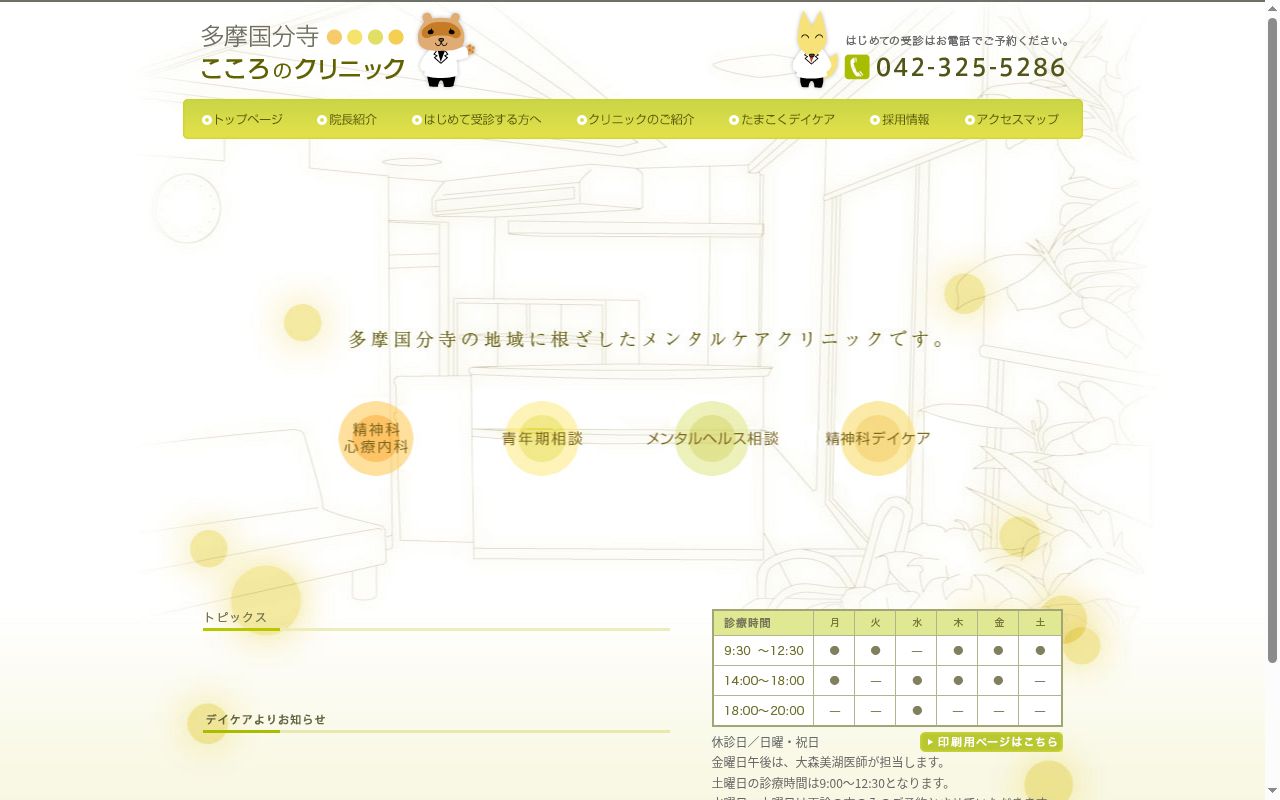Click the 精神科 心療内科 circle
This screenshot has width=1280, height=800.
(x=376, y=438)
